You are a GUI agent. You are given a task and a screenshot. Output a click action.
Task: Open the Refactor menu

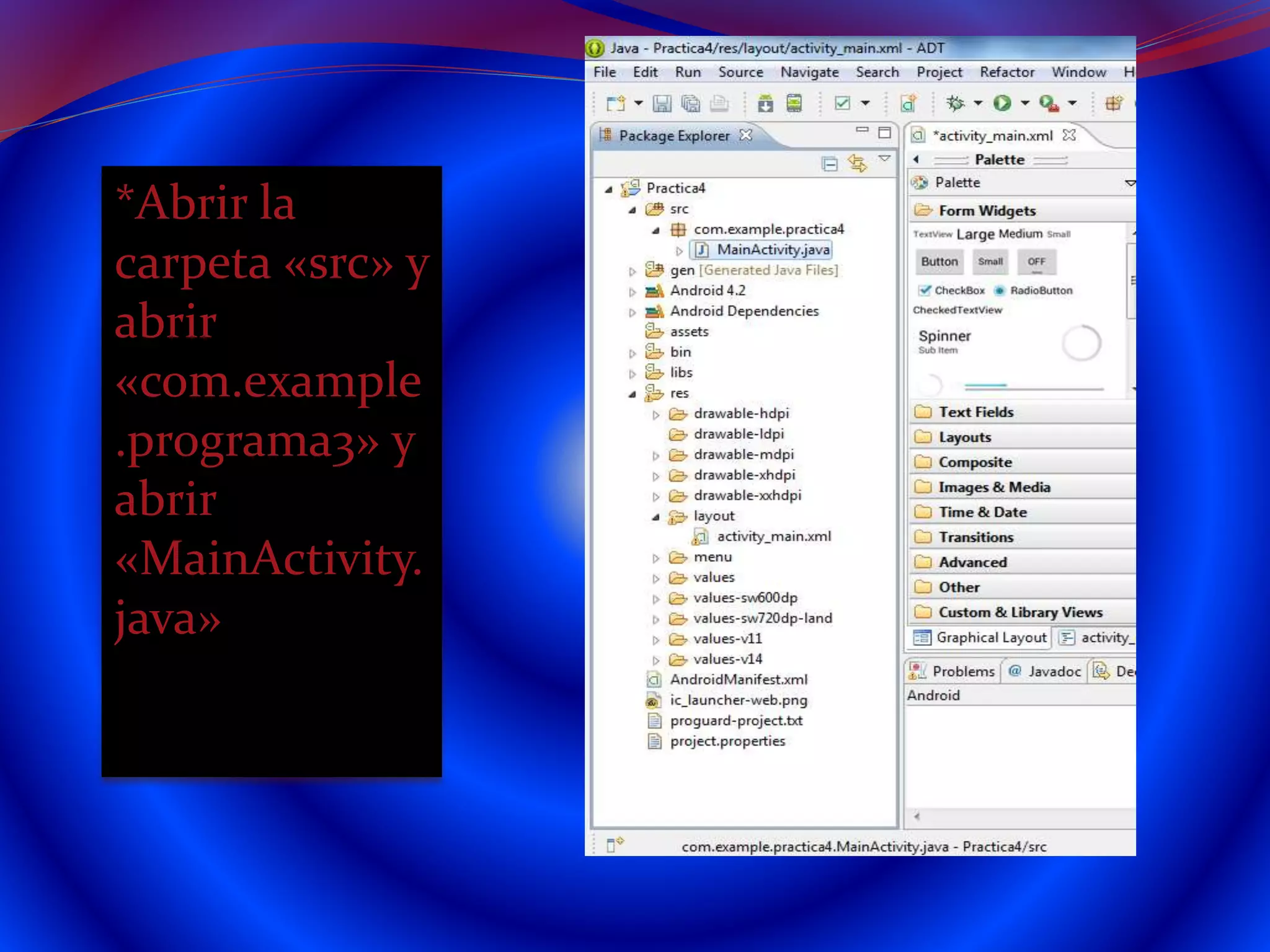click(x=1007, y=72)
